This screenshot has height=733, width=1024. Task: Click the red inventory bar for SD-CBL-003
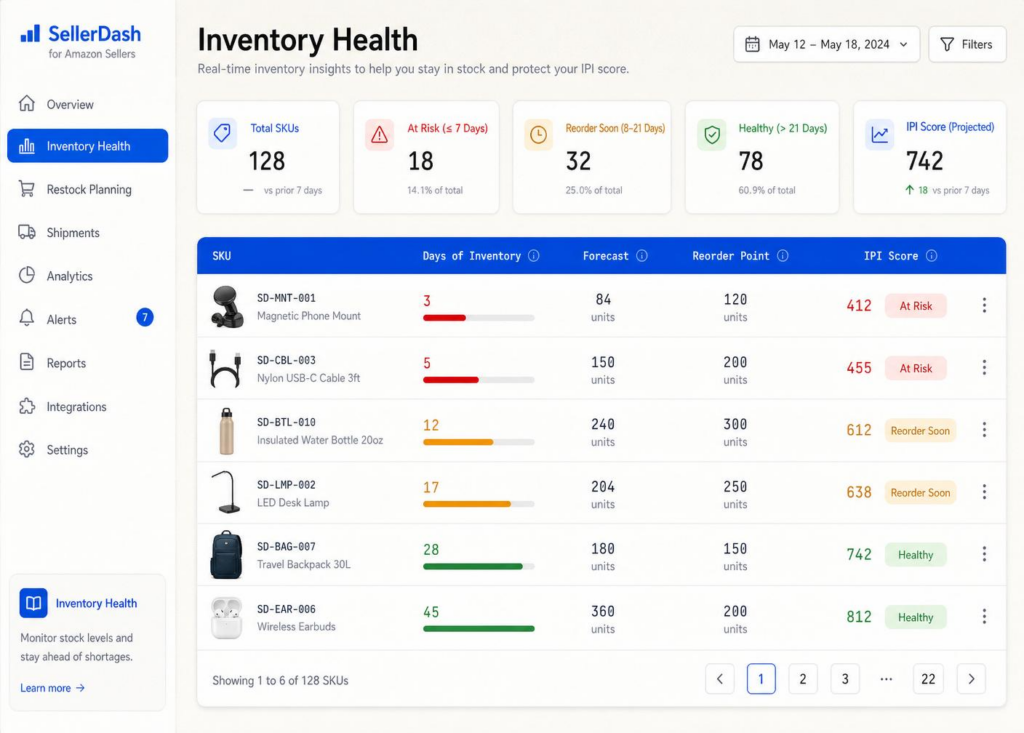click(451, 380)
